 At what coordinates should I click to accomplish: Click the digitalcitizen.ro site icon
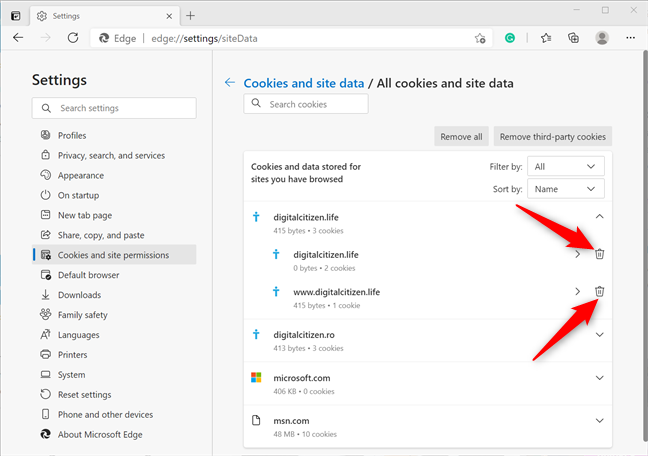(256, 334)
